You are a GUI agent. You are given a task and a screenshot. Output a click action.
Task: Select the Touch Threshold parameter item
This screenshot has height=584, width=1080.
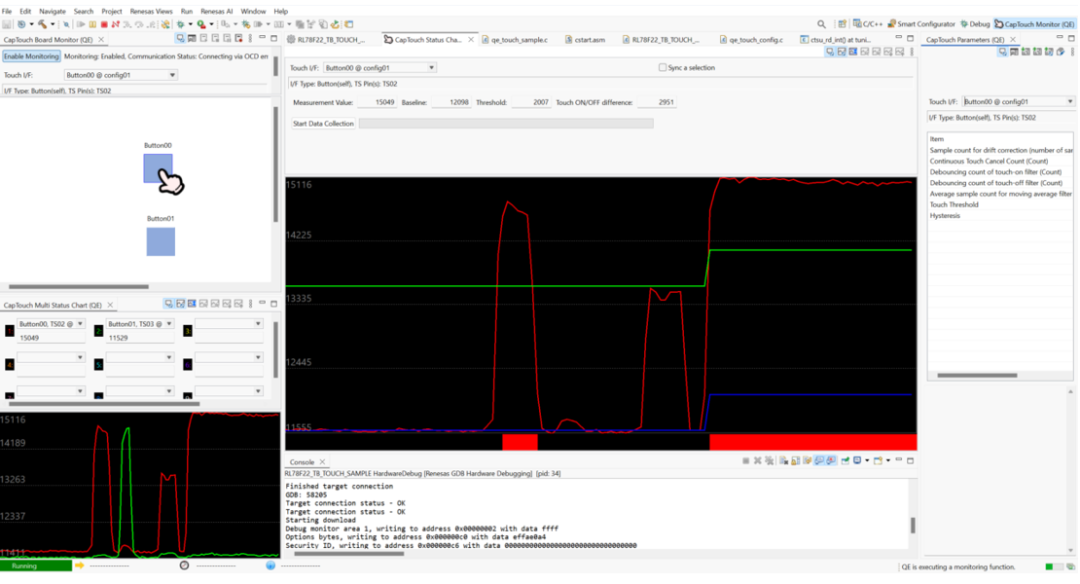pos(954,205)
